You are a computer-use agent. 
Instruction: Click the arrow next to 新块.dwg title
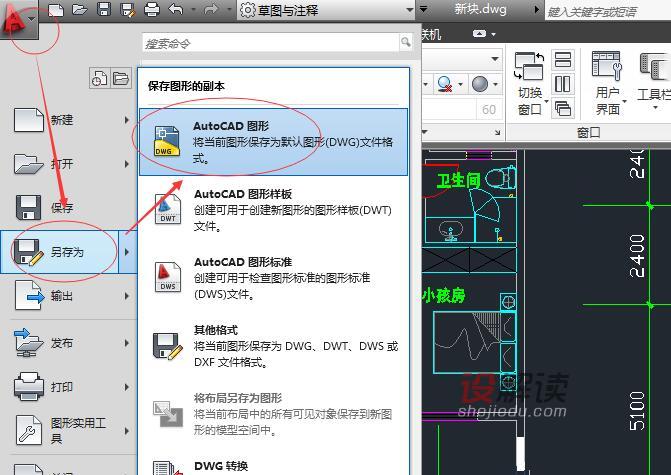[x=537, y=9]
